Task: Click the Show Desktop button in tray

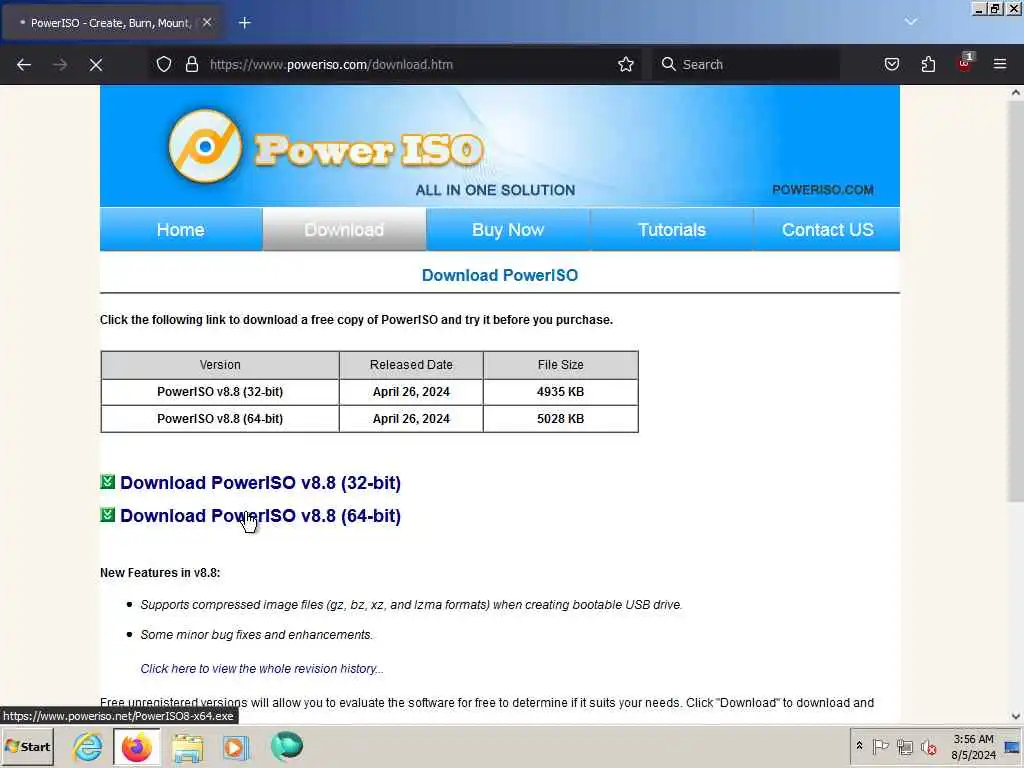Action: tap(1013, 746)
